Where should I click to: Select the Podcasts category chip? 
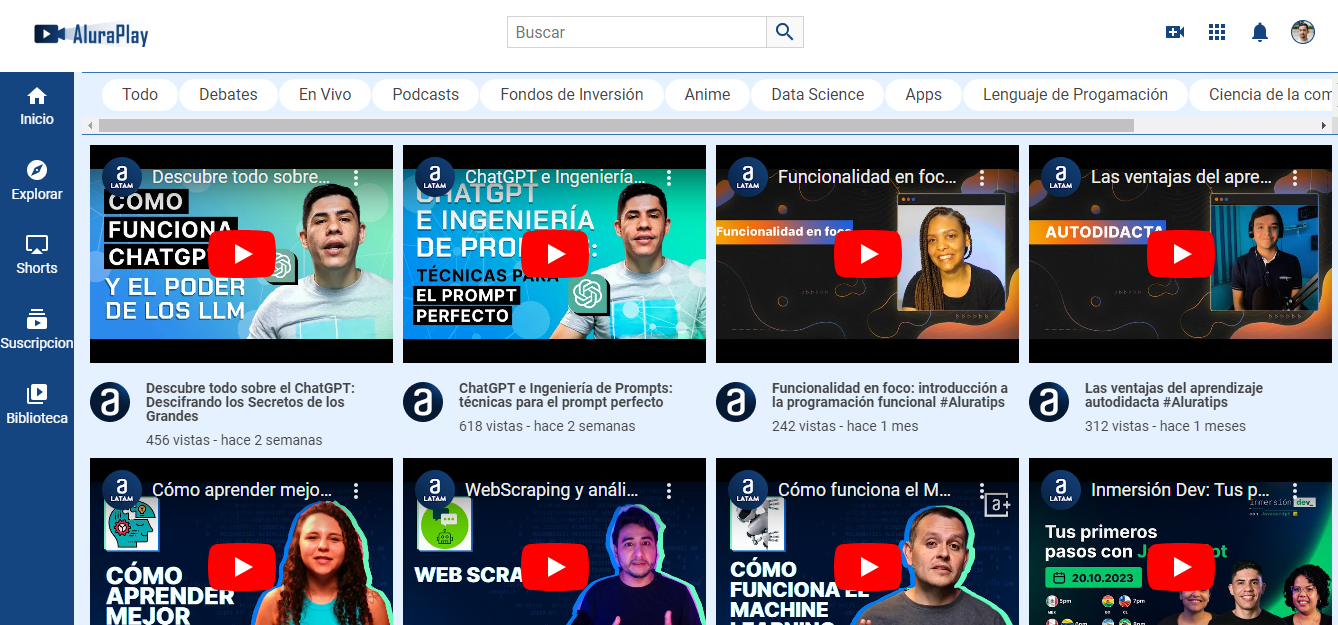[426, 94]
